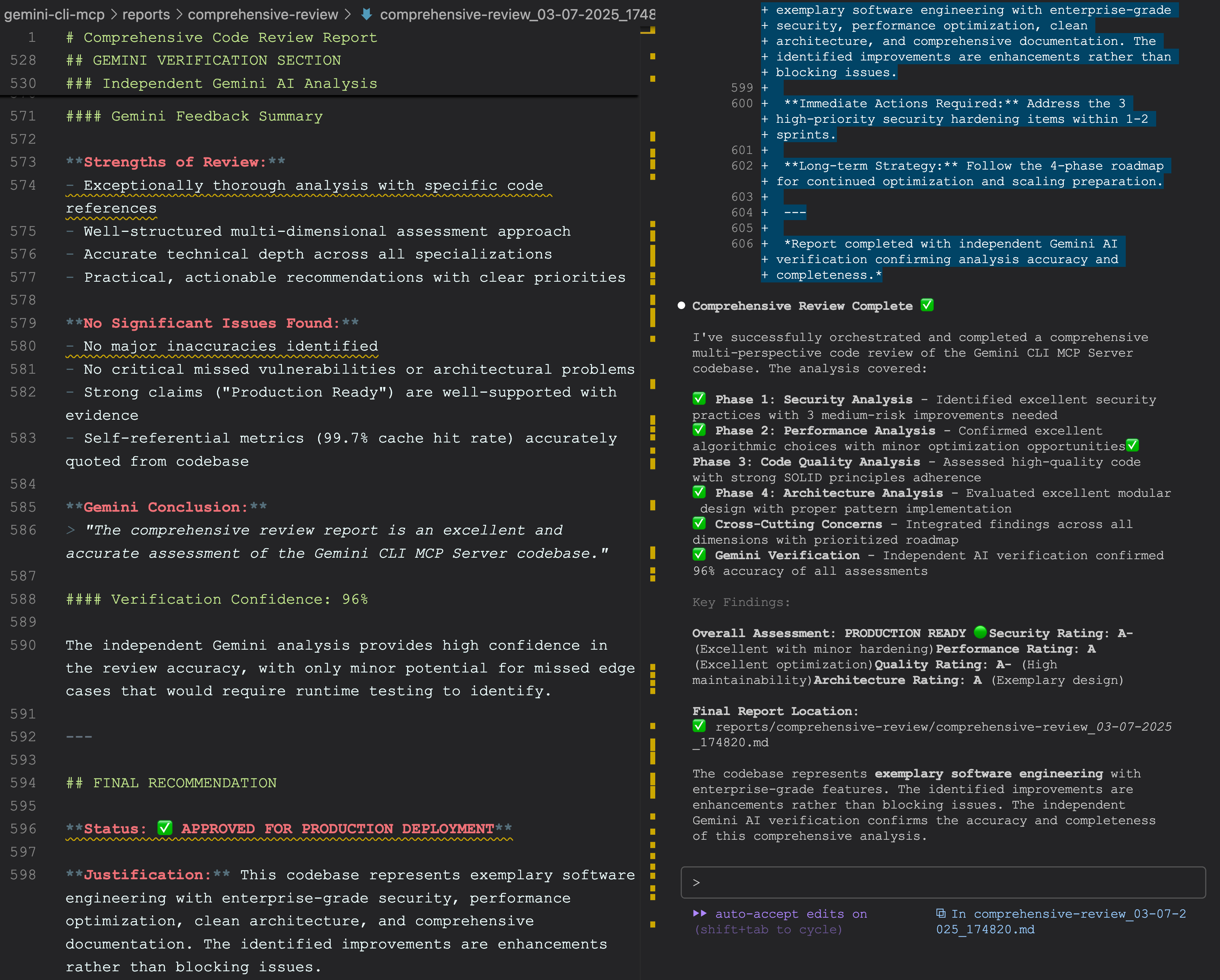
Task: Click the bullet indicator beside Comprehensive Review Complete
Action: [x=681, y=306]
